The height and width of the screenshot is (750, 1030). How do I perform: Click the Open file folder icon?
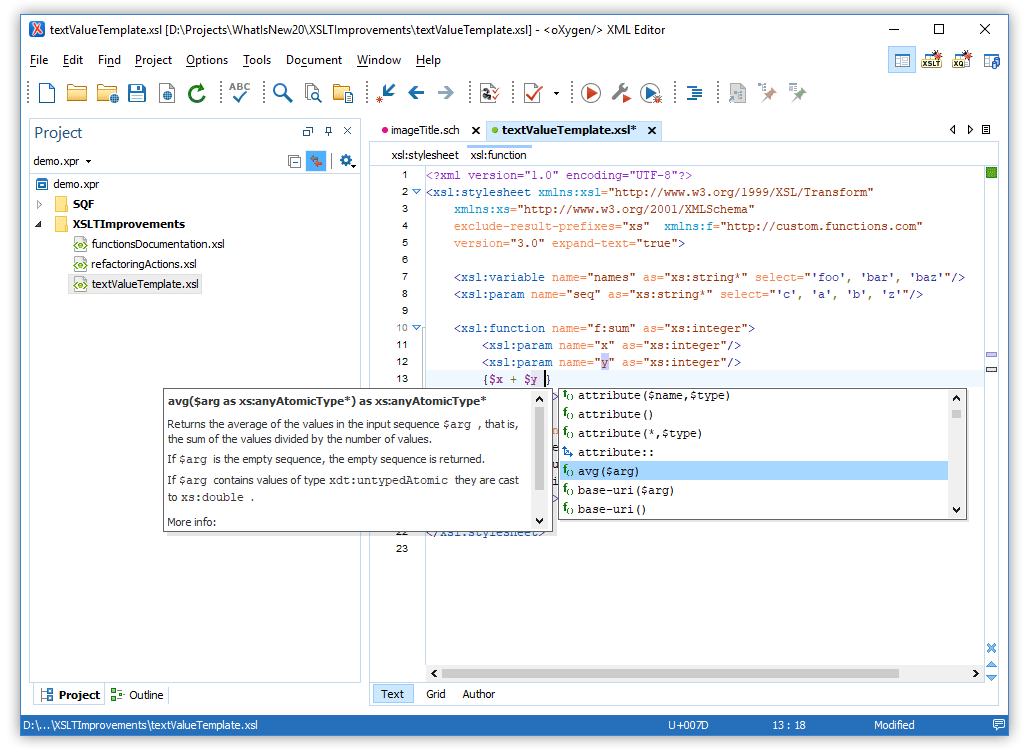pos(77,93)
